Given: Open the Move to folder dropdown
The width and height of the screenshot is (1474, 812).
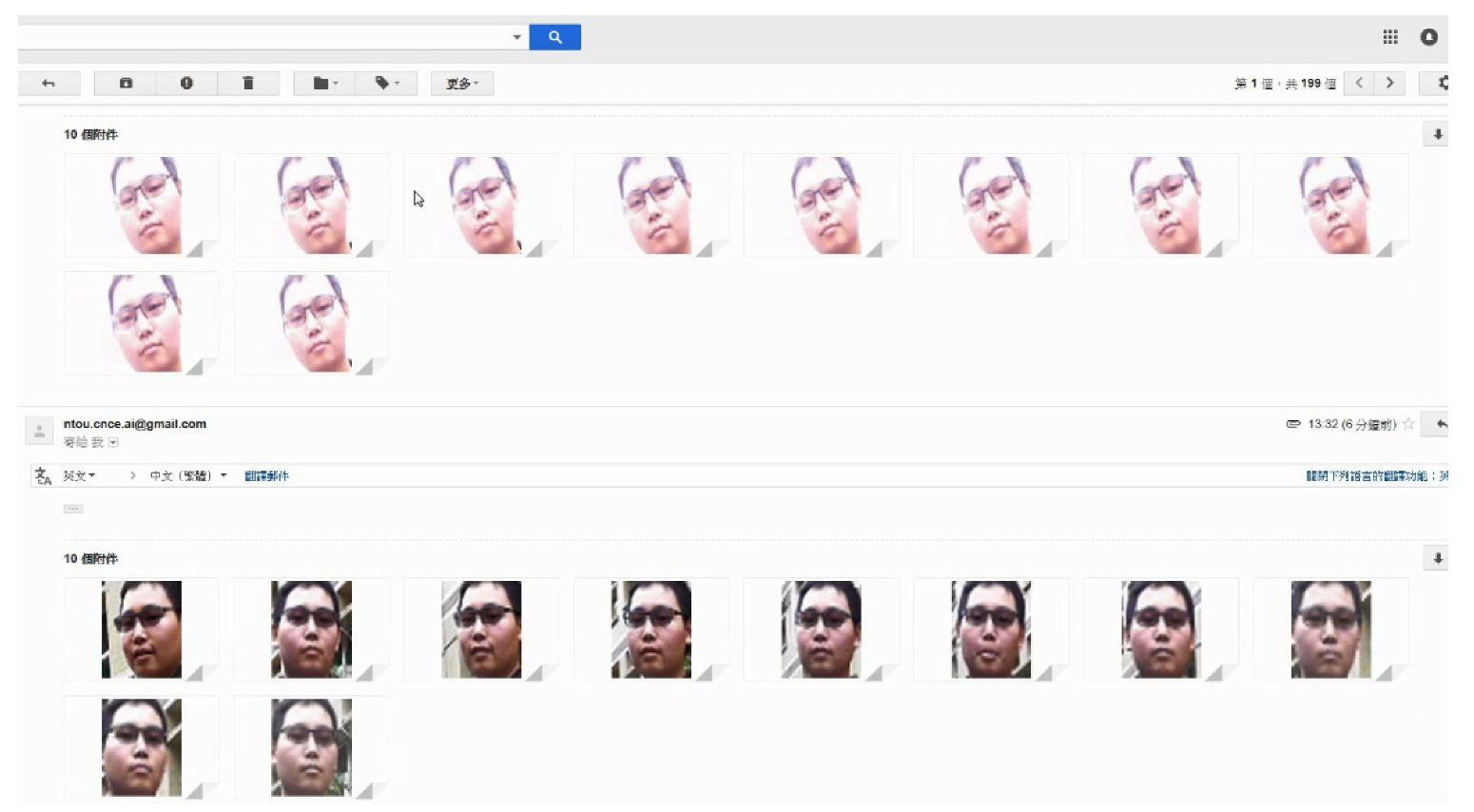Looking at the screenshot, I should [x=325, y=84].
